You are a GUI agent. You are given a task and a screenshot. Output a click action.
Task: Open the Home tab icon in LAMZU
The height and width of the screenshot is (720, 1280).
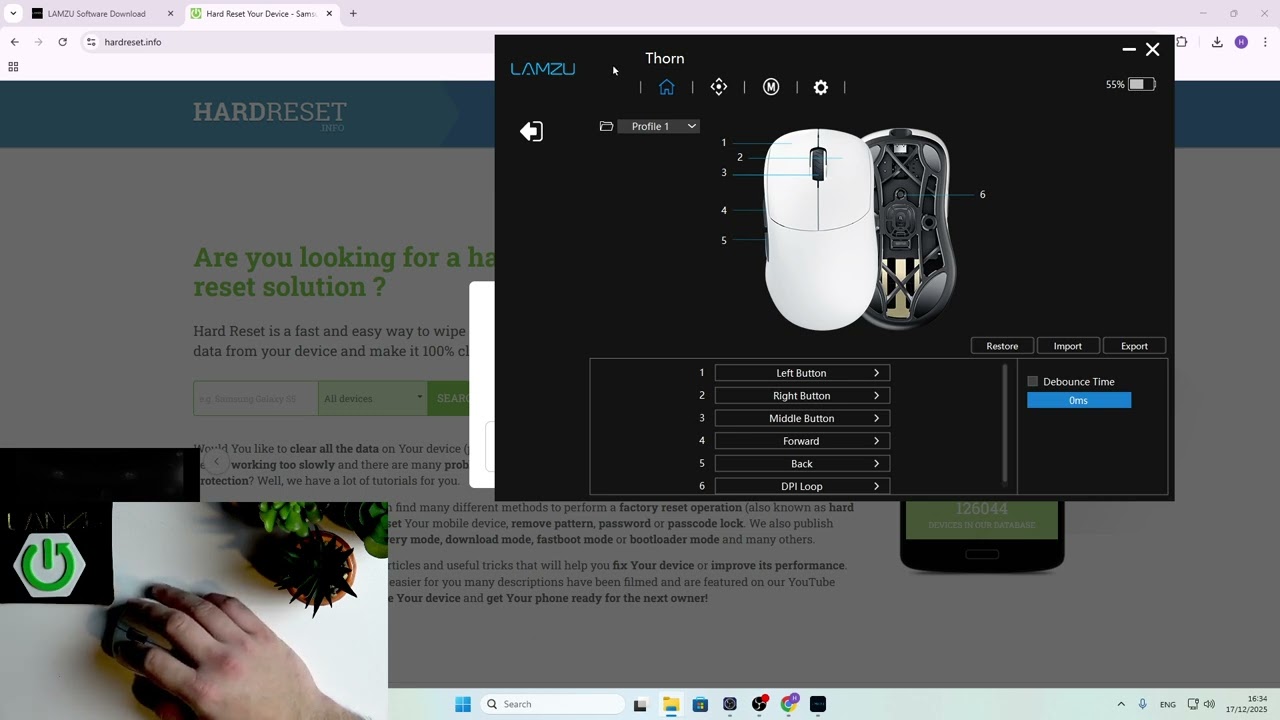pos(667,87)
